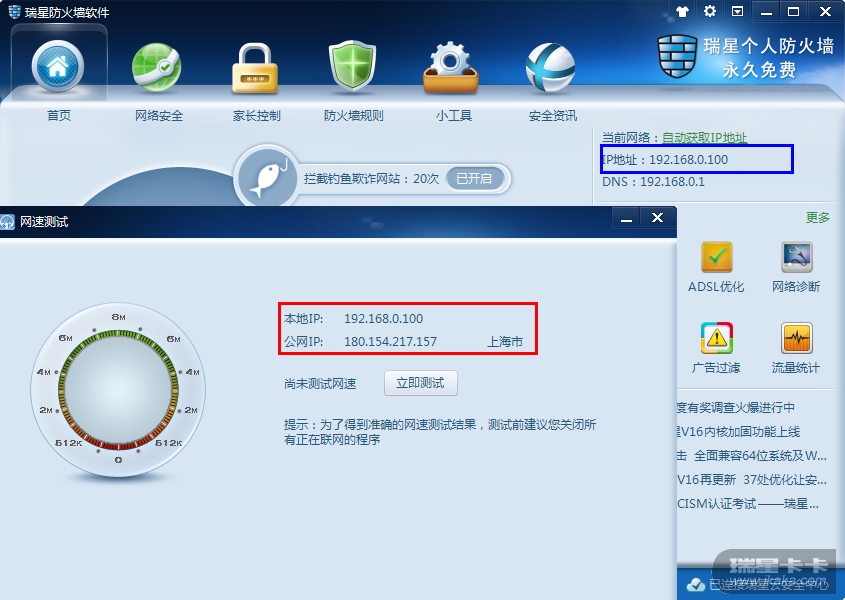Minimize the 网速测试 dialog
This screenshot has width=845, height=600.
(x=626, y=218)
